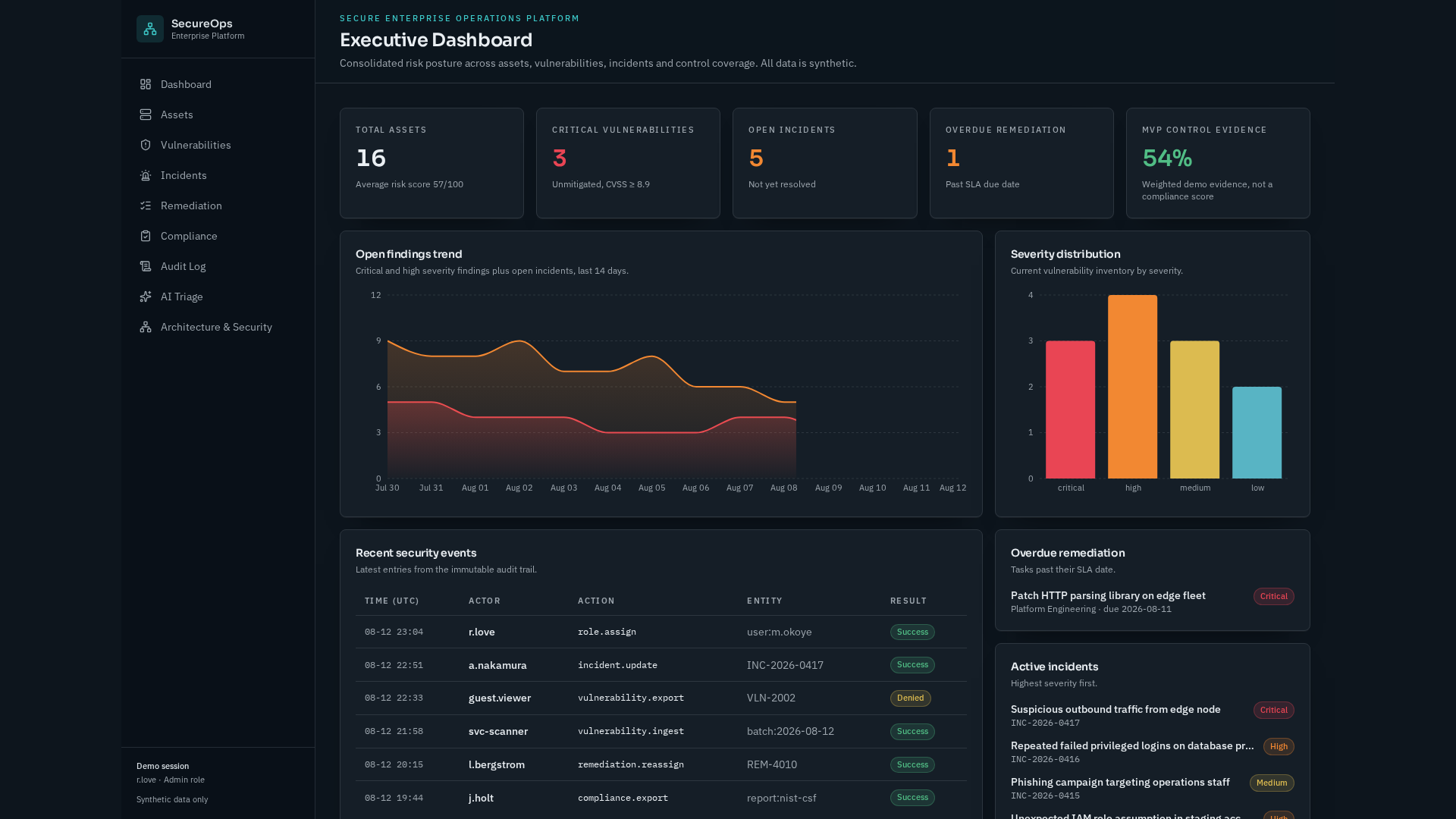Open the Dashboard nav item
Screen dimensions: 1456x819
tap(218, 84)
